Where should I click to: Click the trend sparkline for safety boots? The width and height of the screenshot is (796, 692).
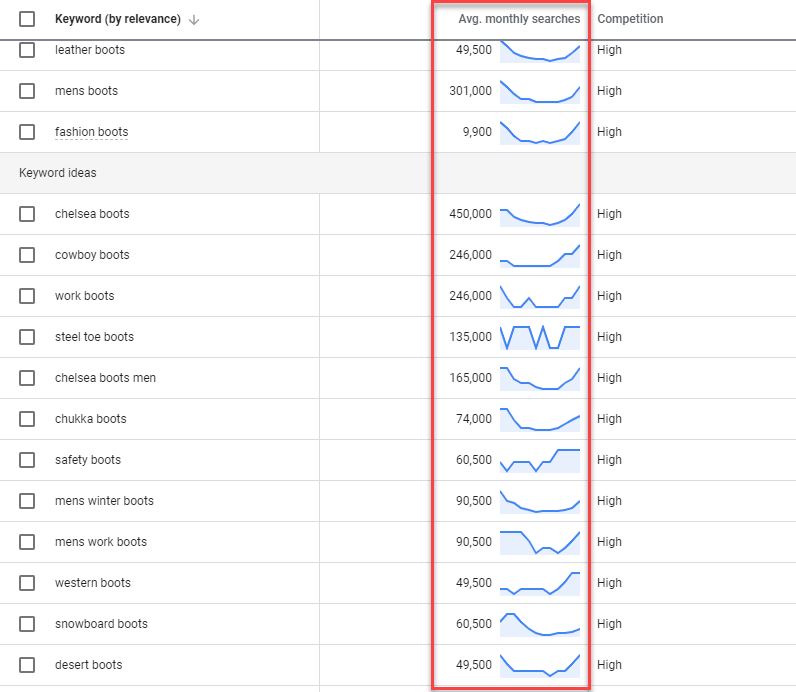click(x=540, y=460)
